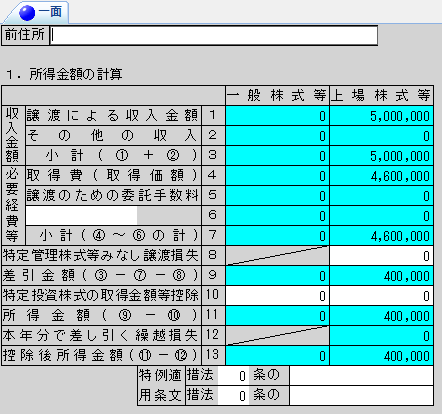The height and width of the screenshot is (414, 442).
Task: Click row 10 一般株式等 取得金額等控除 cell
Action: click(277, 296)
